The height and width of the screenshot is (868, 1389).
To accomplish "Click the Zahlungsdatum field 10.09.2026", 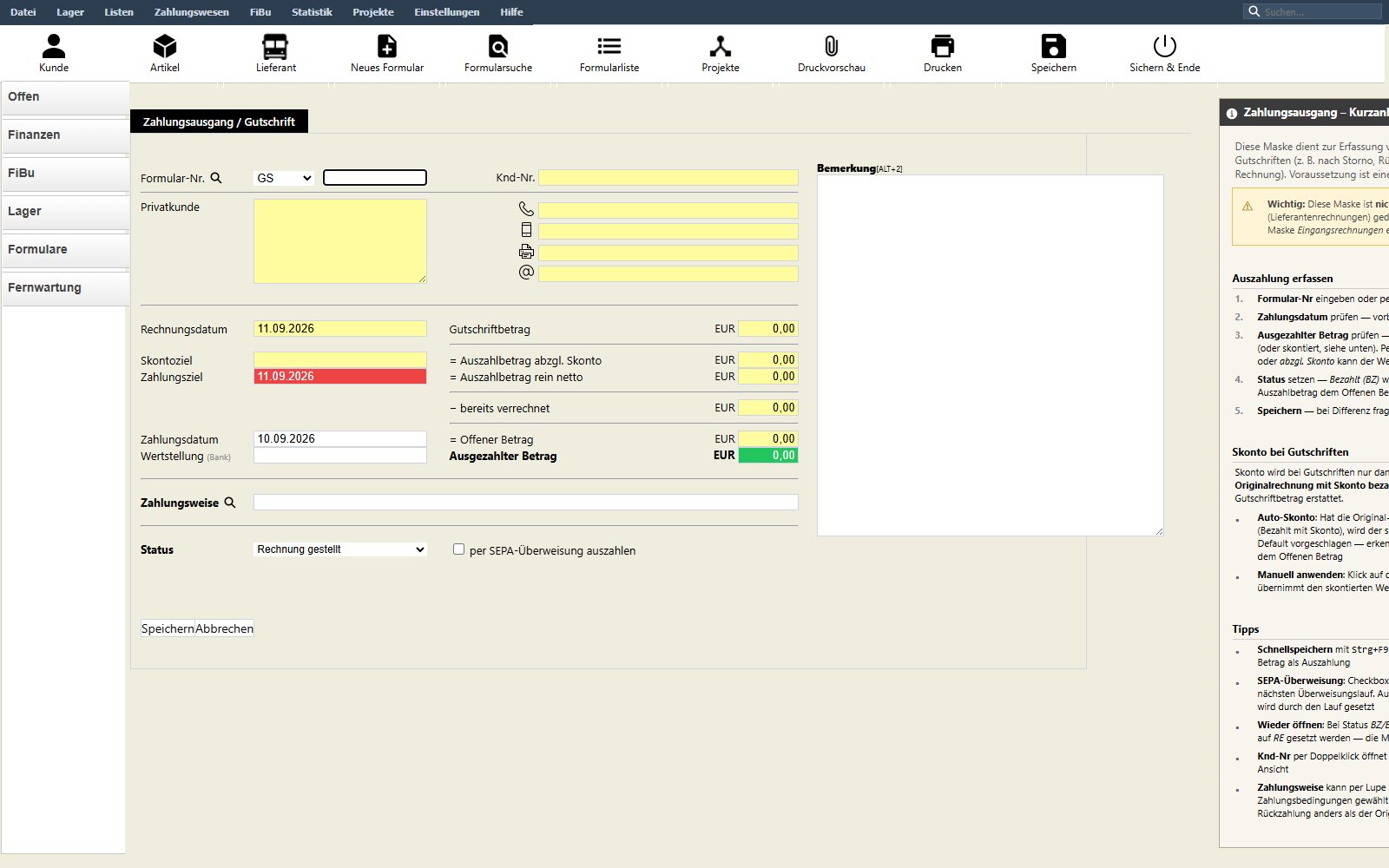I will [340, 439].
